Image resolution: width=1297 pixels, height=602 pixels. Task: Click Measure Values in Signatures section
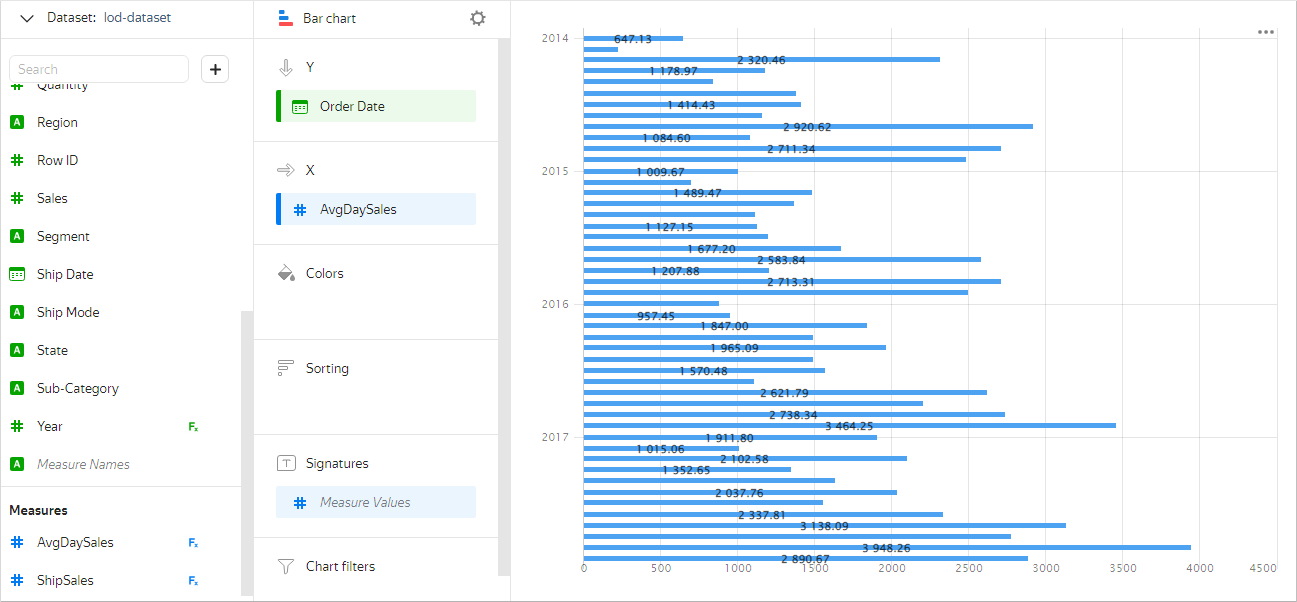click(376, 502)
